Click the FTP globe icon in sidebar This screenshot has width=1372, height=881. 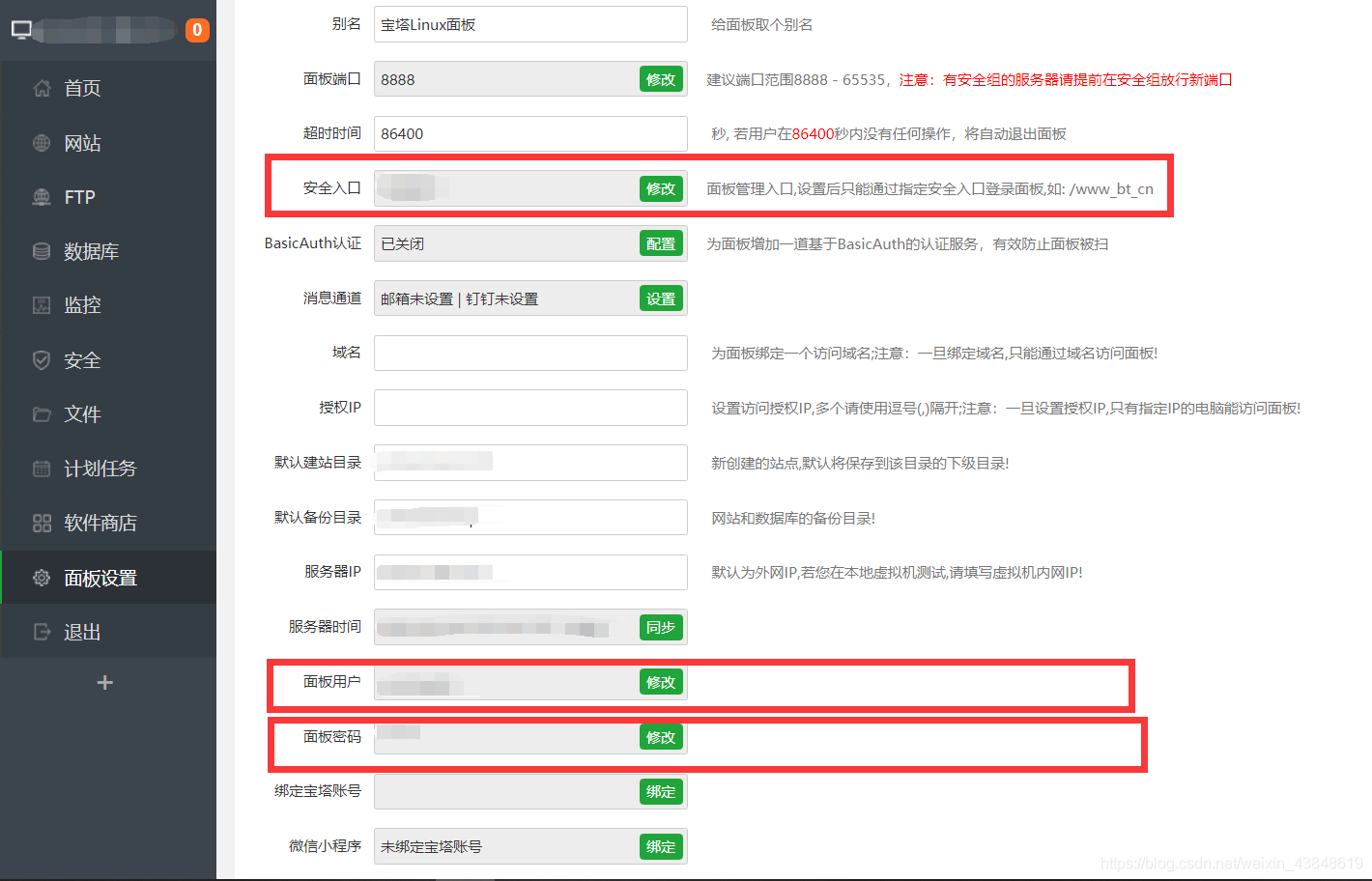tap(42, 197)
